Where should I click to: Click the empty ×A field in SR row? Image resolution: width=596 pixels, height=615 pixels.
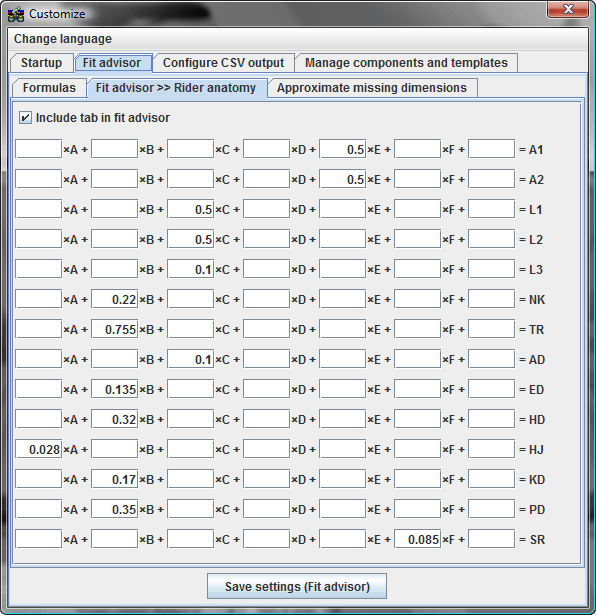tap(38, 539)
